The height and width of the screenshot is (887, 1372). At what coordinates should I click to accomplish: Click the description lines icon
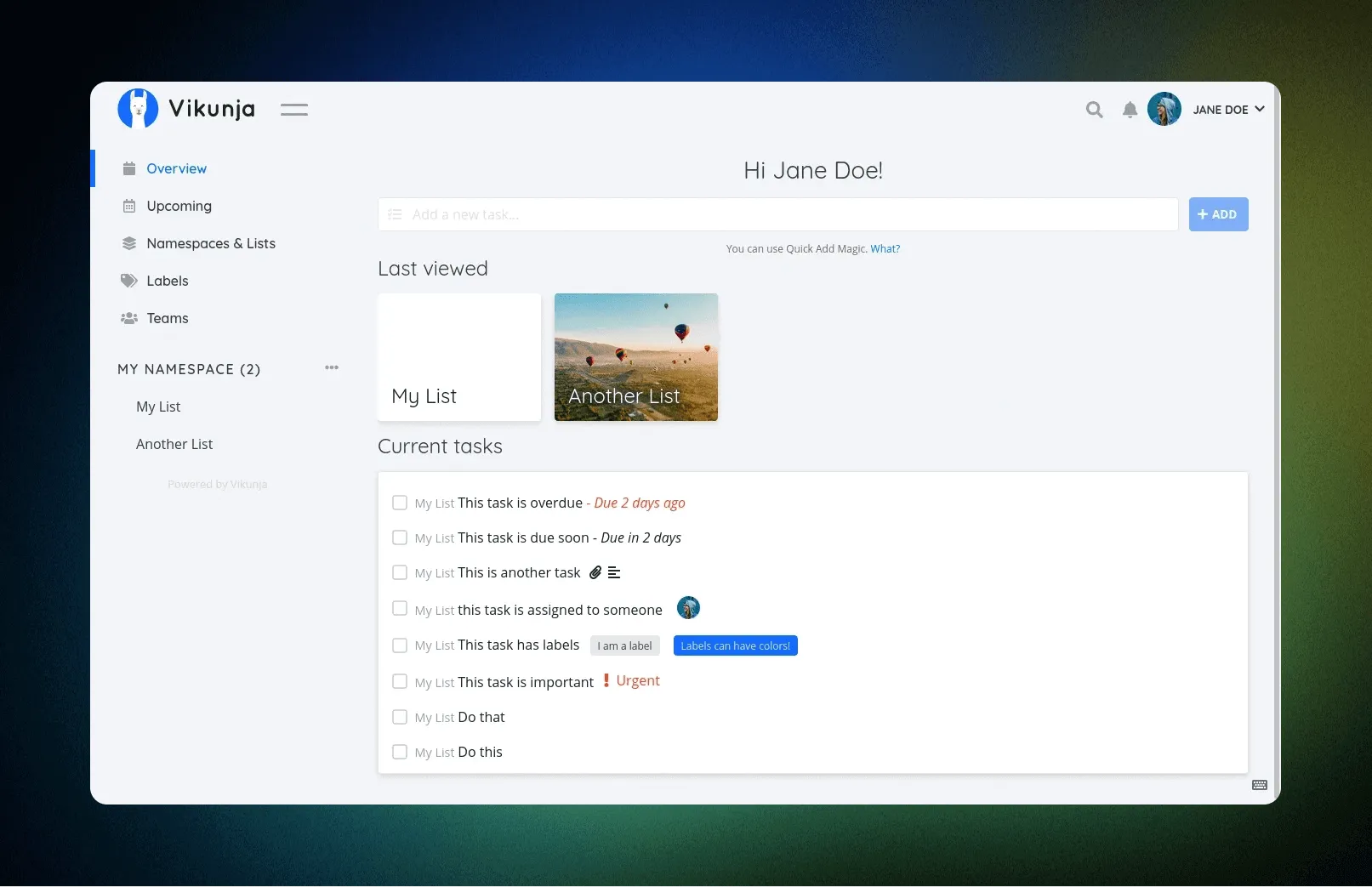tap(614, 572)
